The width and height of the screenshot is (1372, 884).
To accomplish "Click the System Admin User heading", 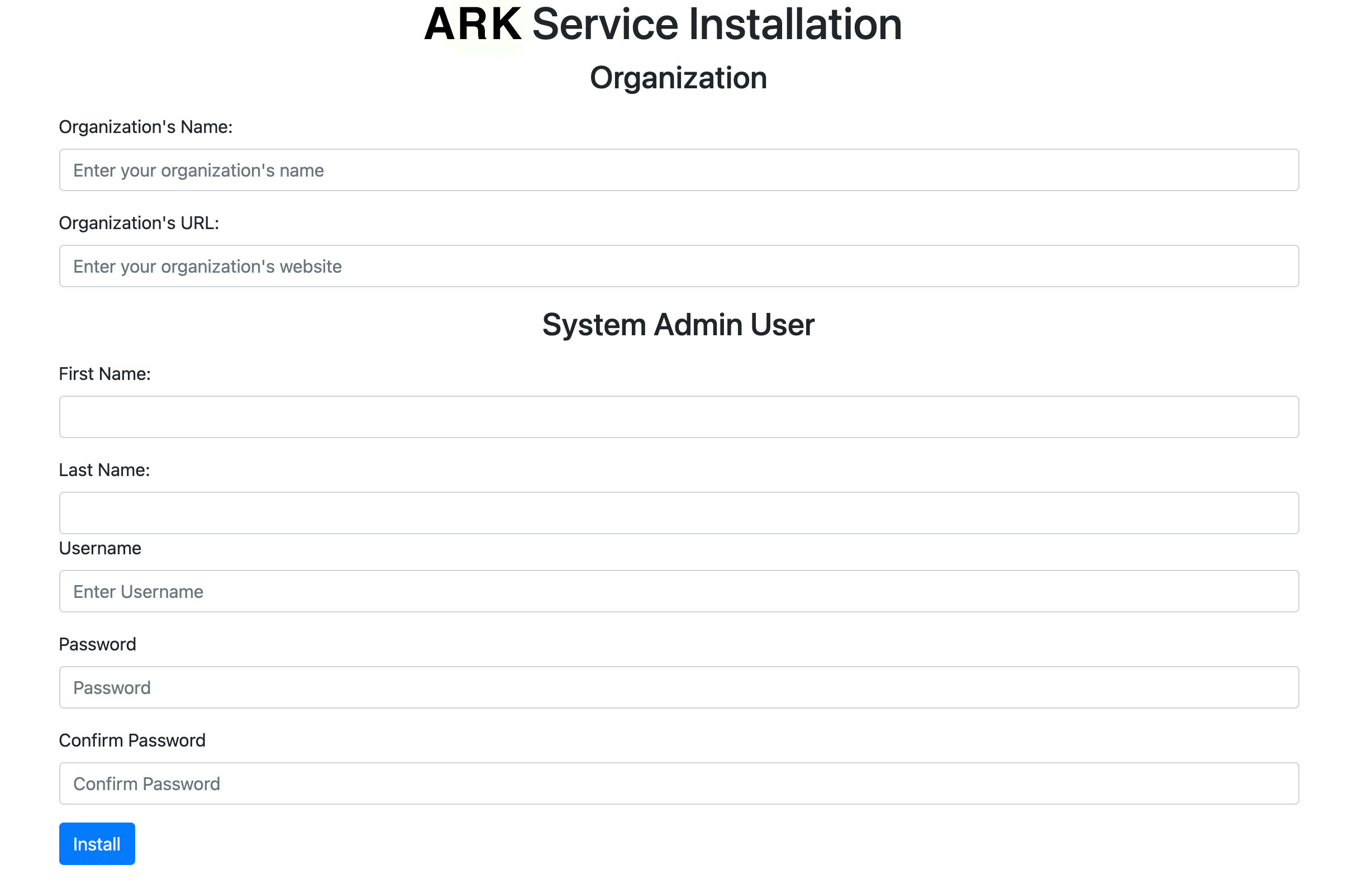I will point(678,324).
